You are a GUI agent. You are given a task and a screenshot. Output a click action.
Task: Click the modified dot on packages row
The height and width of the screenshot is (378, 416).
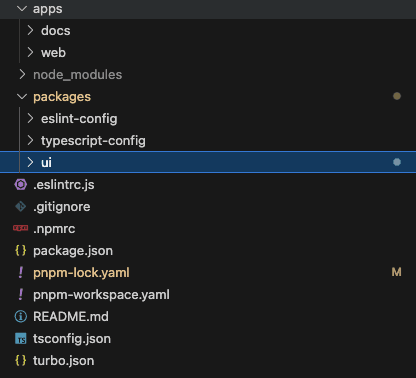397,96
